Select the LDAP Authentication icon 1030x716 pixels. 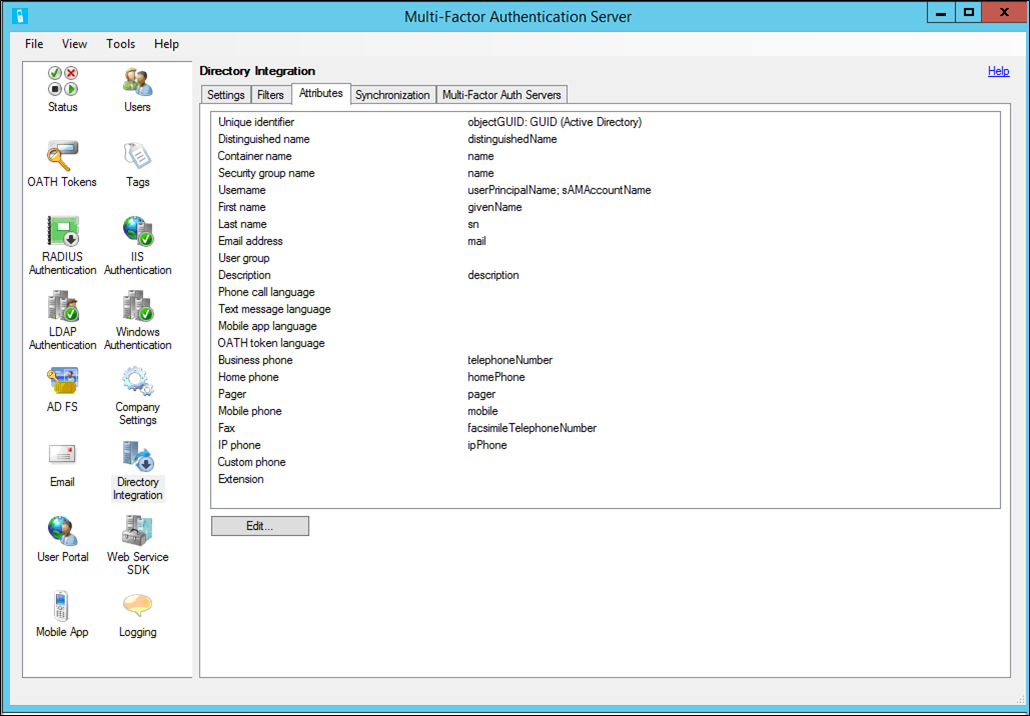62,315
